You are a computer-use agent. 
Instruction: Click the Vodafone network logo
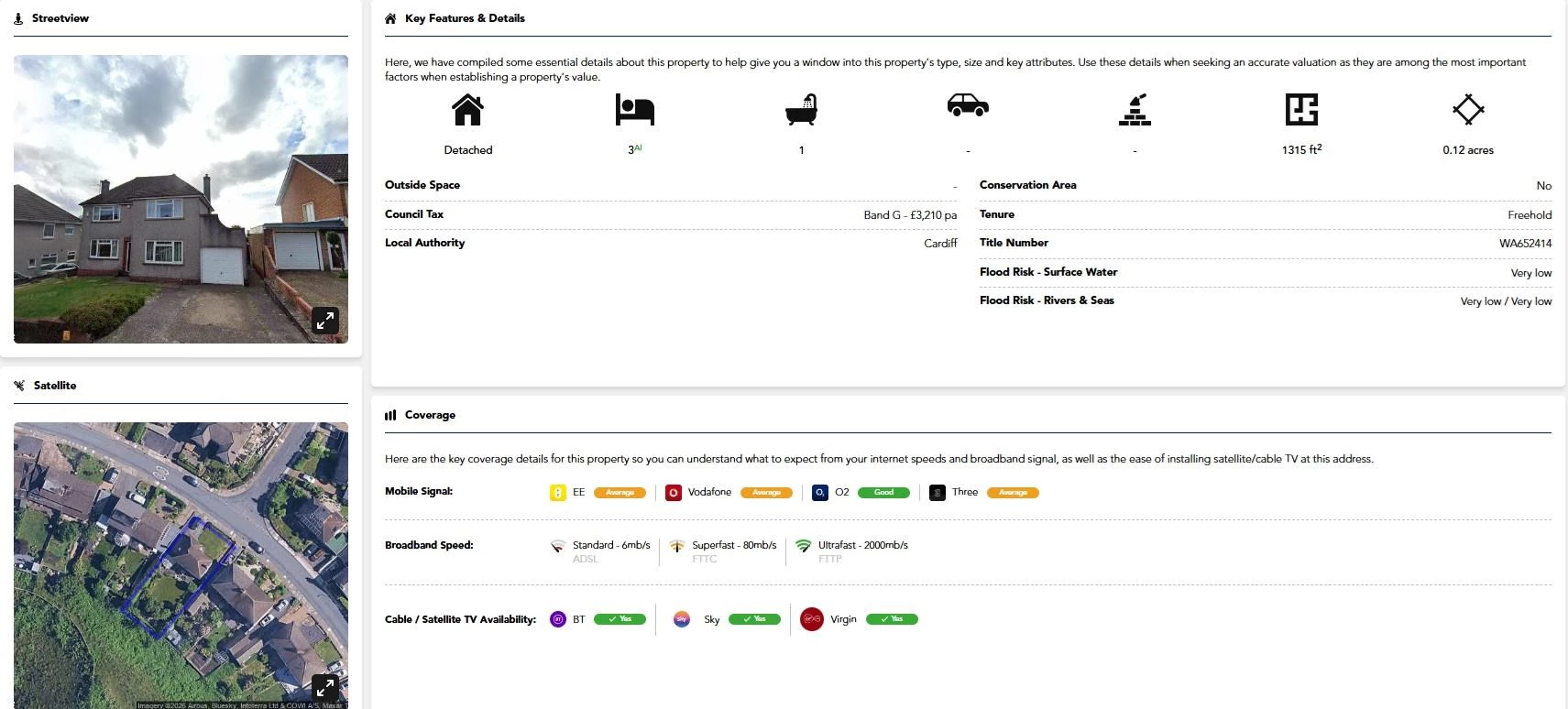tap(674, 493)
